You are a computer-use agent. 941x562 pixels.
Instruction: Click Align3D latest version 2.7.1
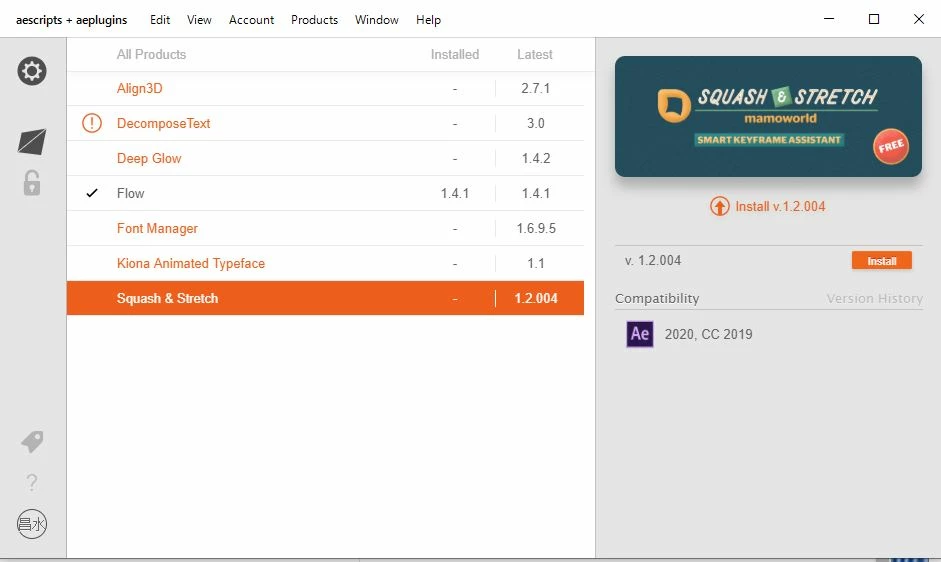pos(535,88)
